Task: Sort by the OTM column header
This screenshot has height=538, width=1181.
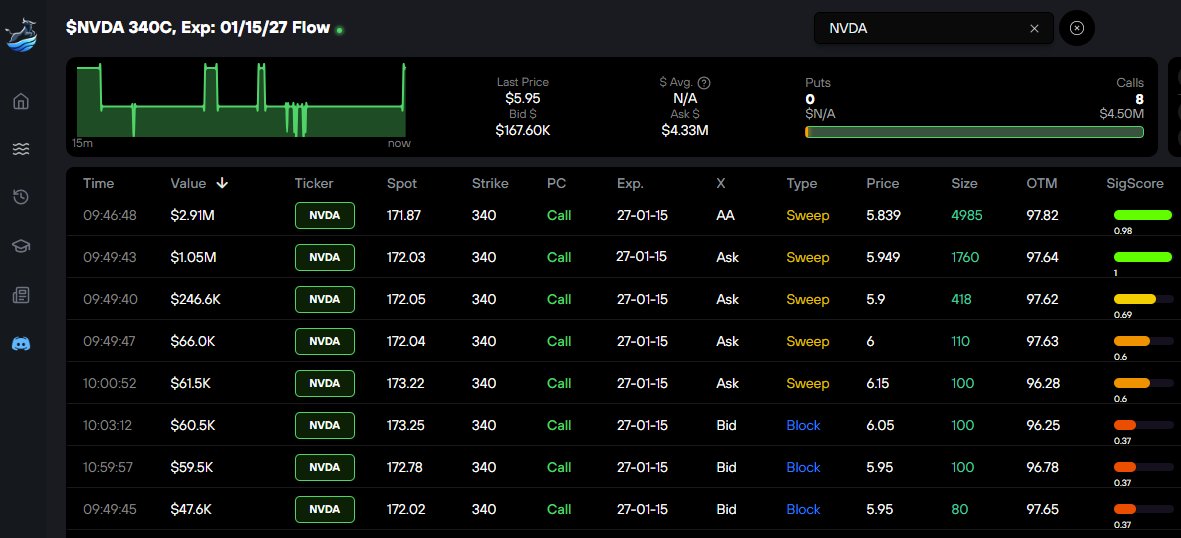Action: (1042, 183)
